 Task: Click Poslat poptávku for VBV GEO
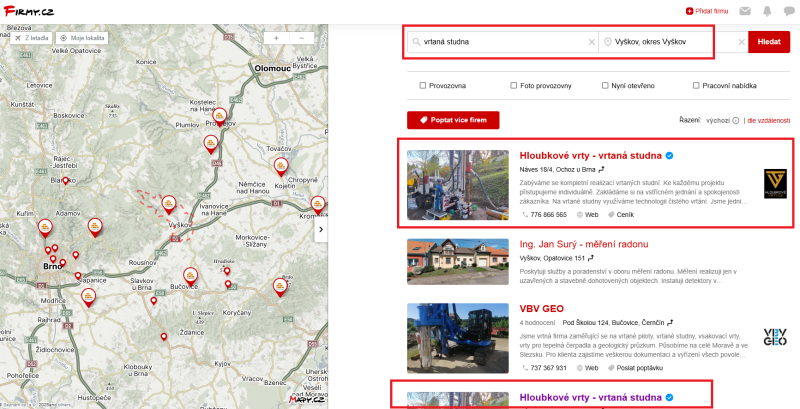tap(638, 368)
